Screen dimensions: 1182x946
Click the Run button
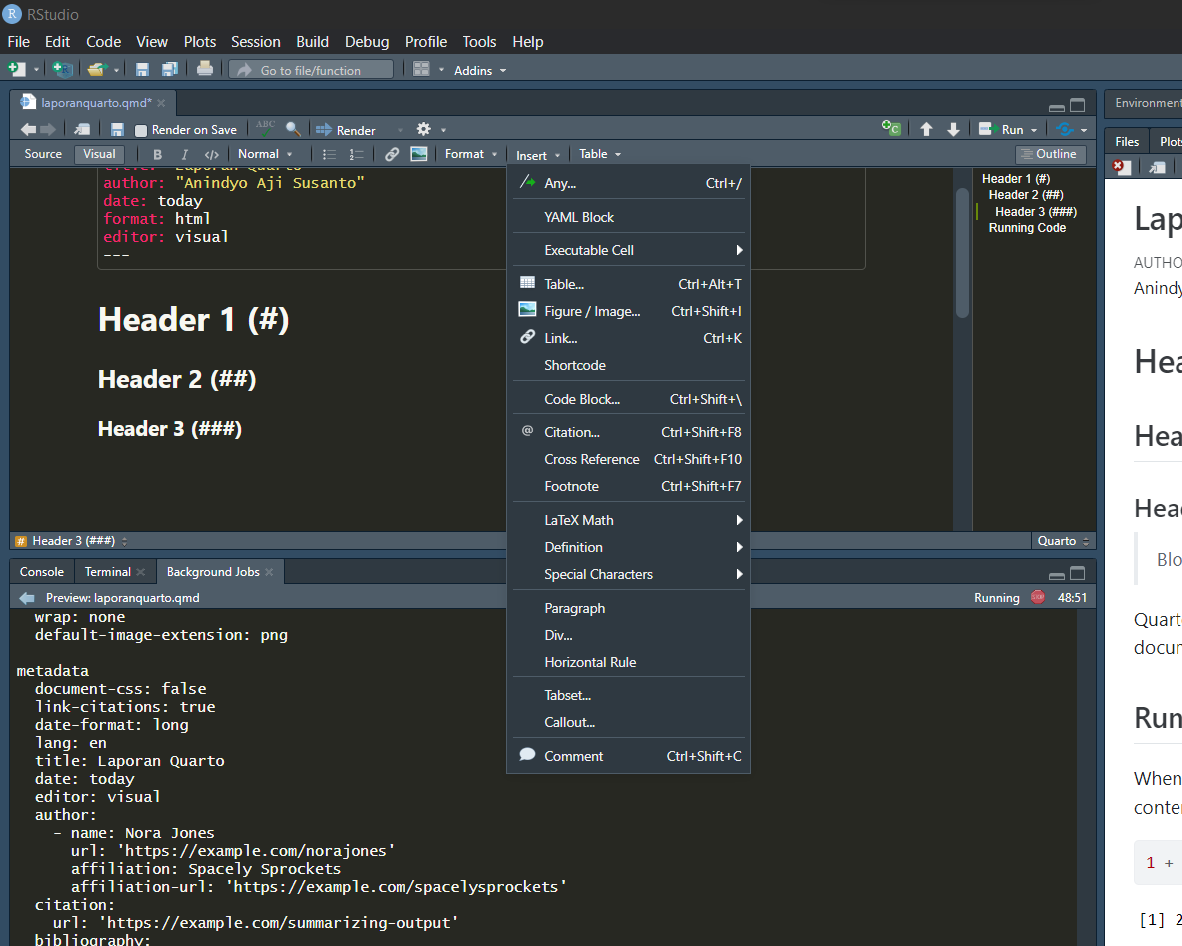coord(1002,129)
